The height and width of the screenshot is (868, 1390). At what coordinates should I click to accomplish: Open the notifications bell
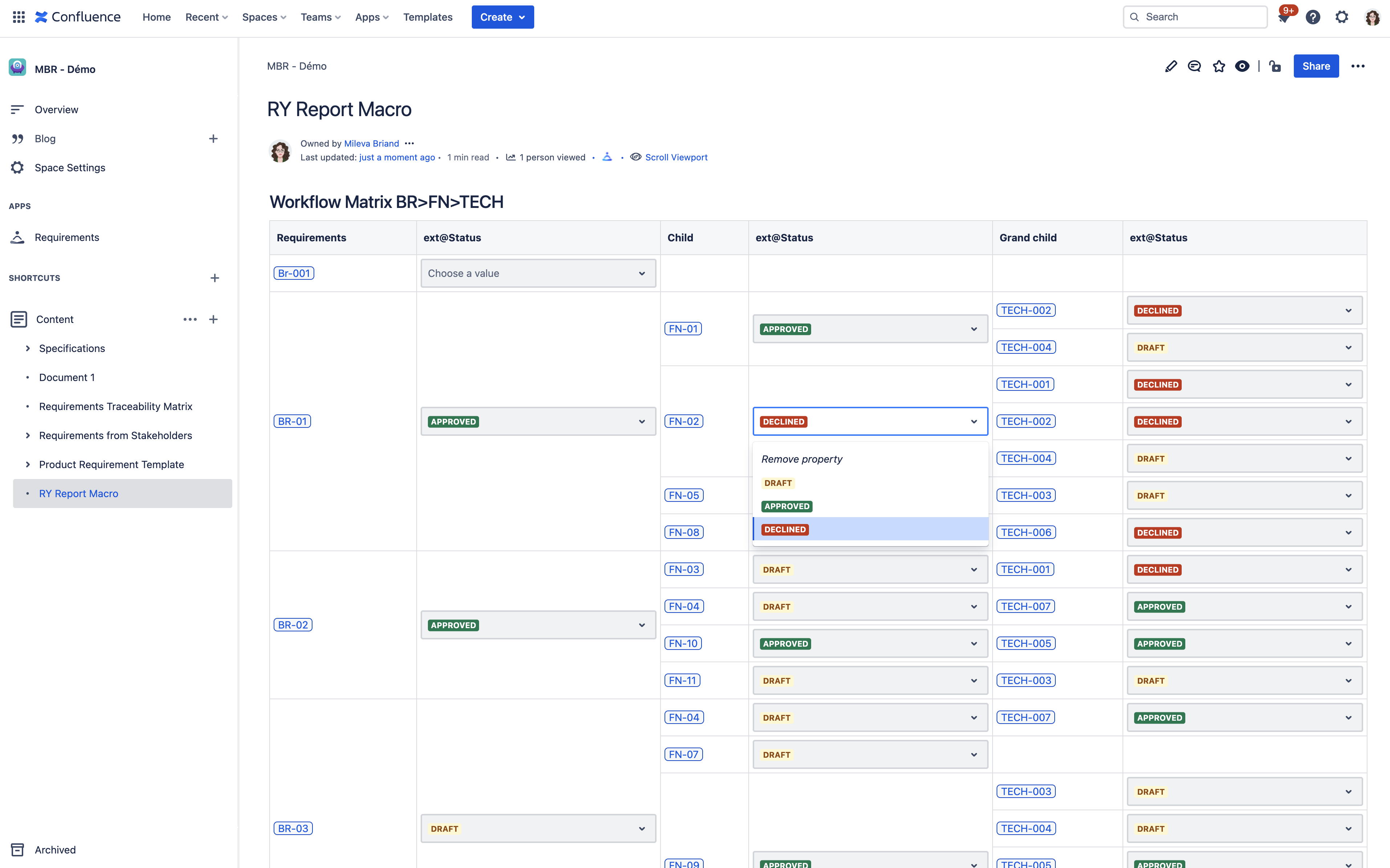click(x=1284, y=17)
